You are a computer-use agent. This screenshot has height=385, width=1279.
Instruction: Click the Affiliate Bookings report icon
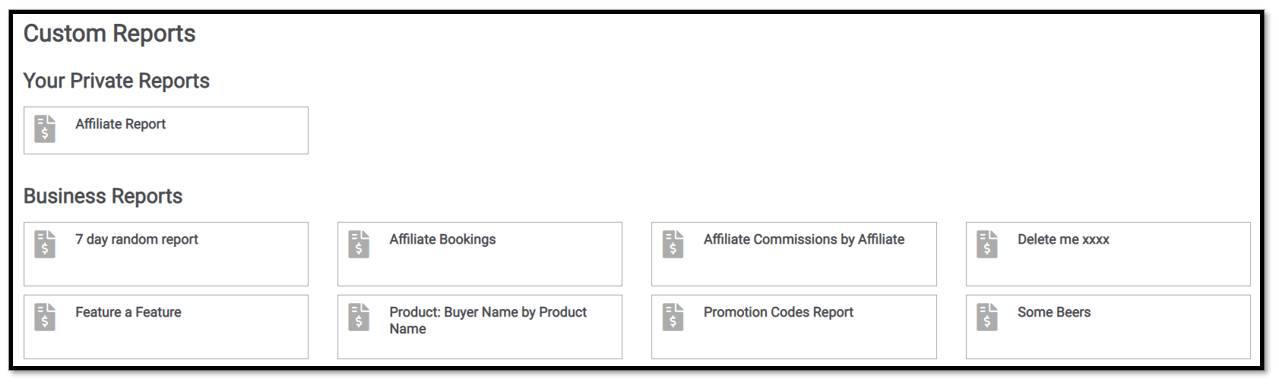click(x=359, y=244)
